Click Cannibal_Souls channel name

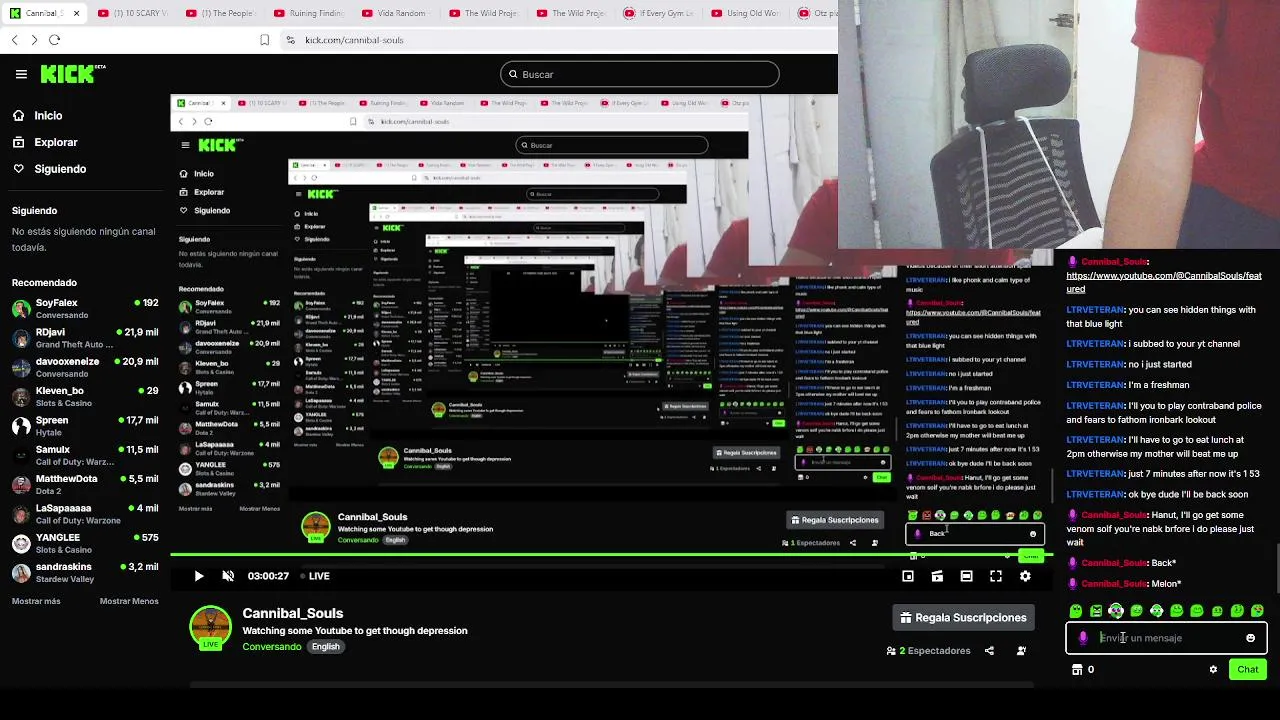click(x=292, y=613)
